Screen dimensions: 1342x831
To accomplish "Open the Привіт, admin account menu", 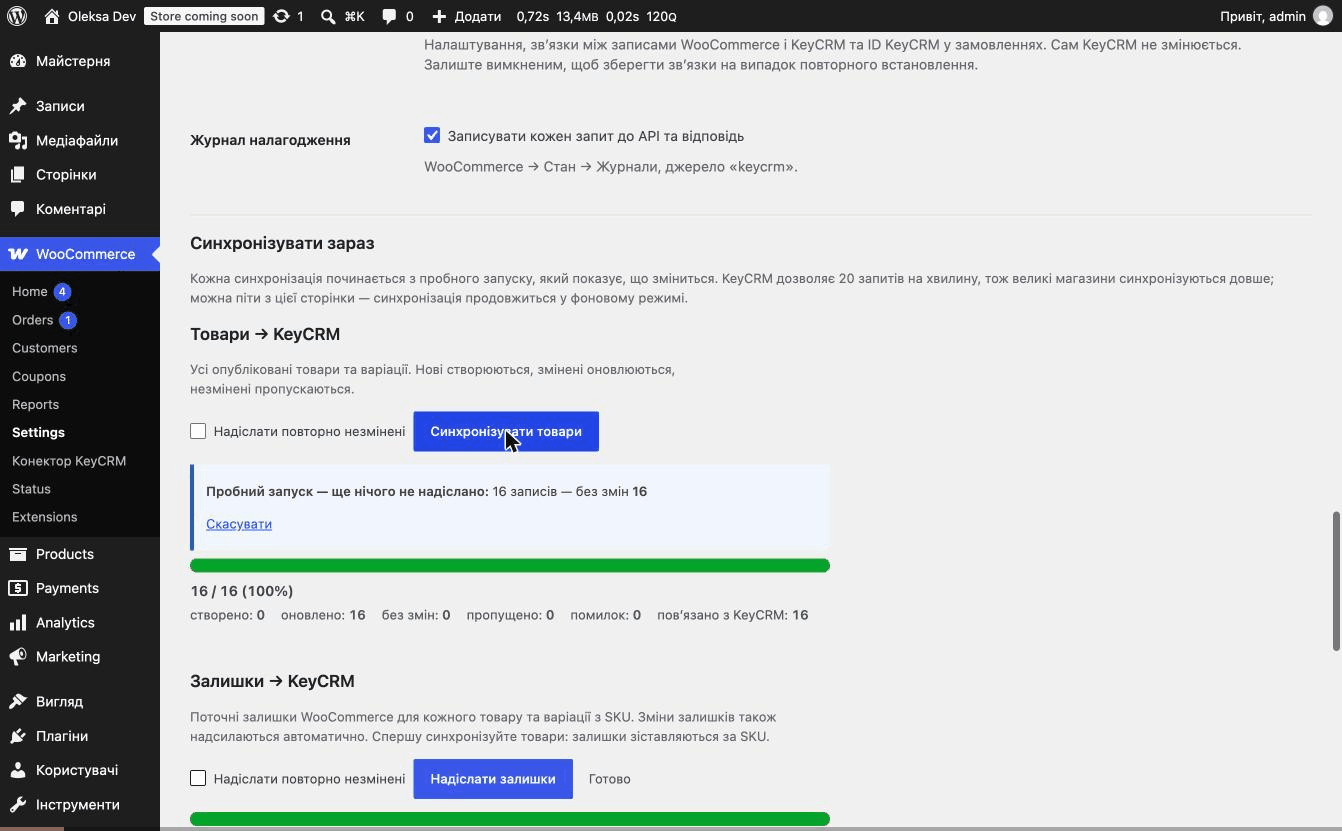I will click(x=1276, y=16).
